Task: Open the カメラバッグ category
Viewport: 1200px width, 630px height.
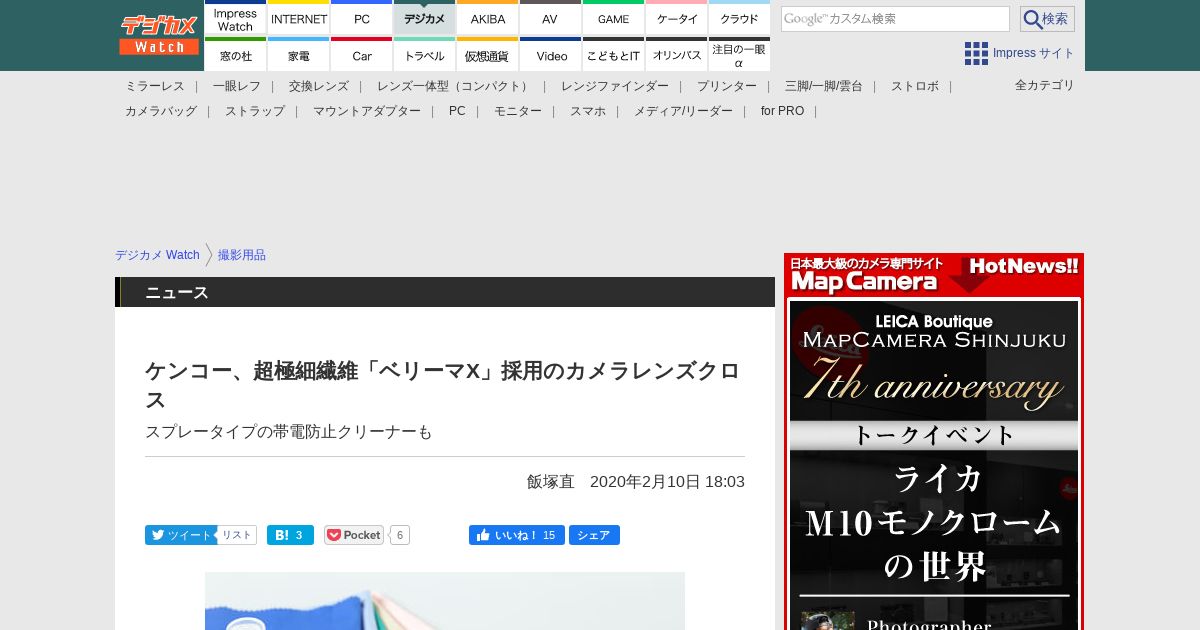Action: pos(161,111)
